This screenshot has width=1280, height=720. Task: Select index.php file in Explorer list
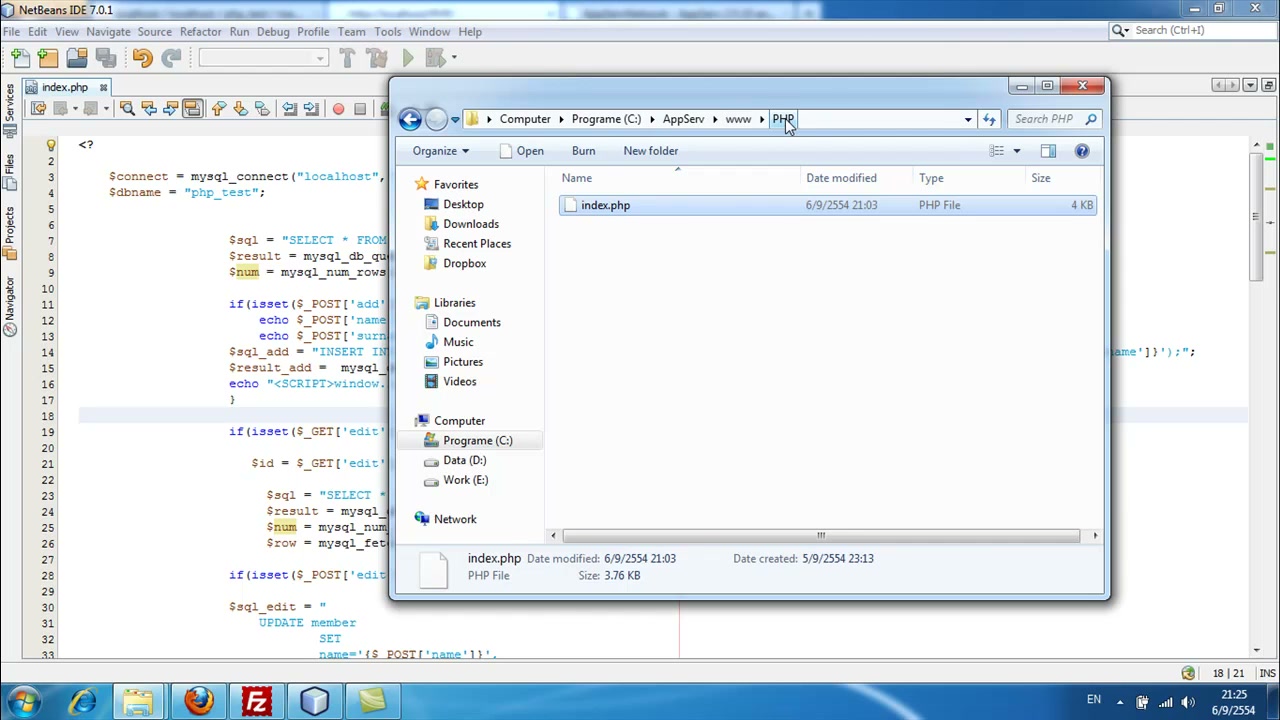[828, 205]
